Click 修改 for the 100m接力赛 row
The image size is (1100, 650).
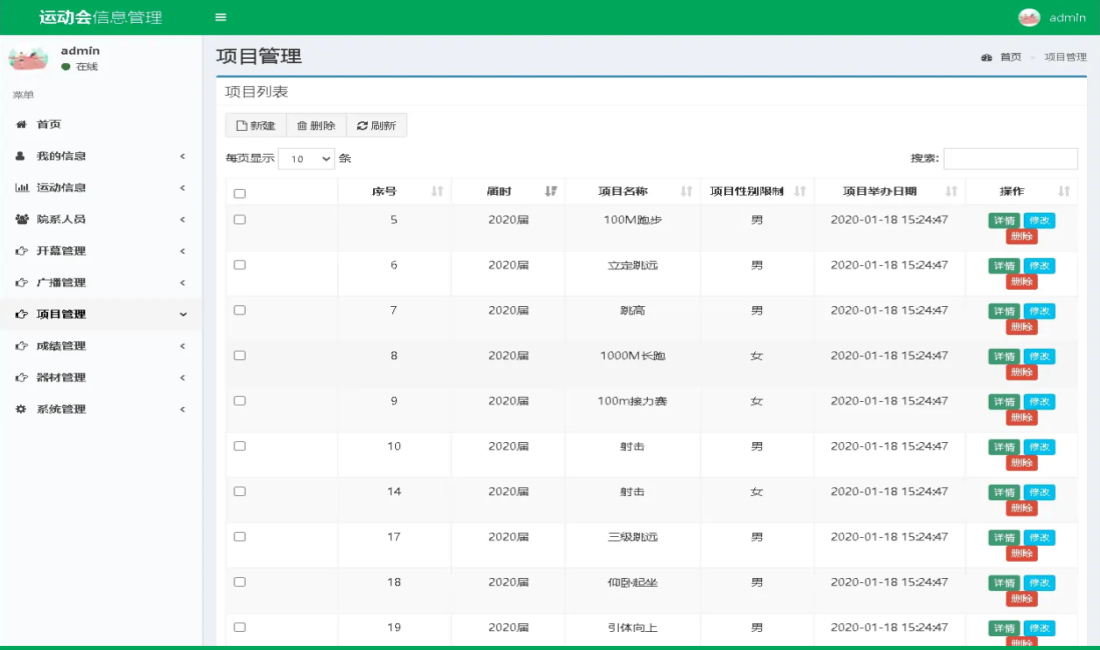tap(1039, 402)
